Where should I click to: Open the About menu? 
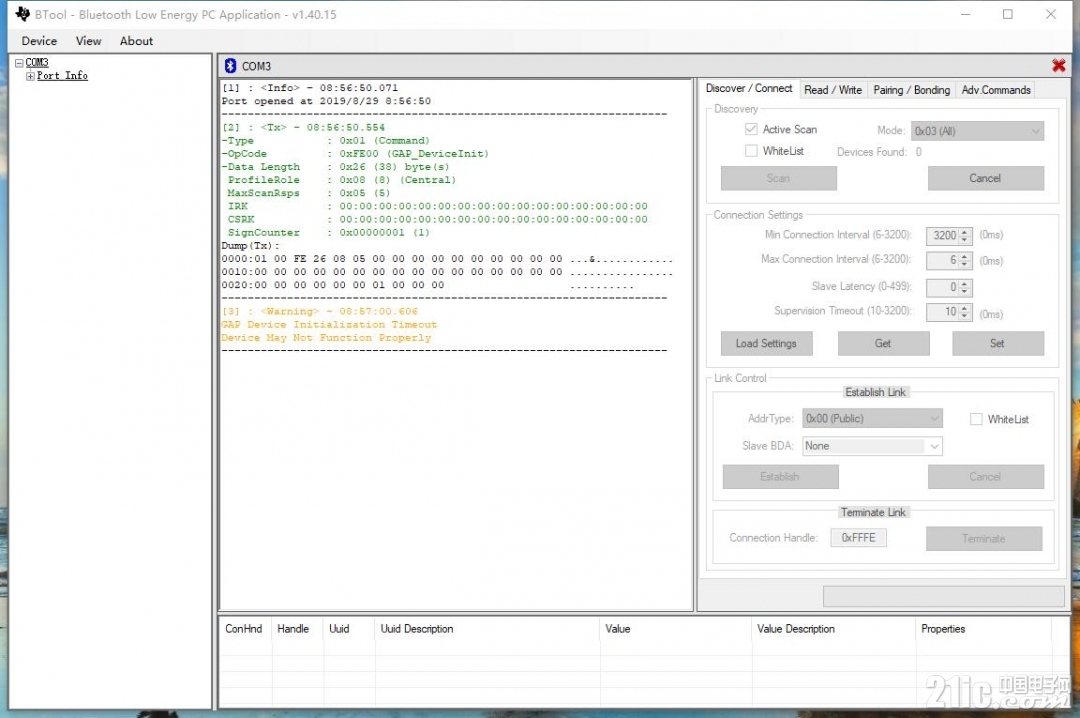(x=136, y=41)
